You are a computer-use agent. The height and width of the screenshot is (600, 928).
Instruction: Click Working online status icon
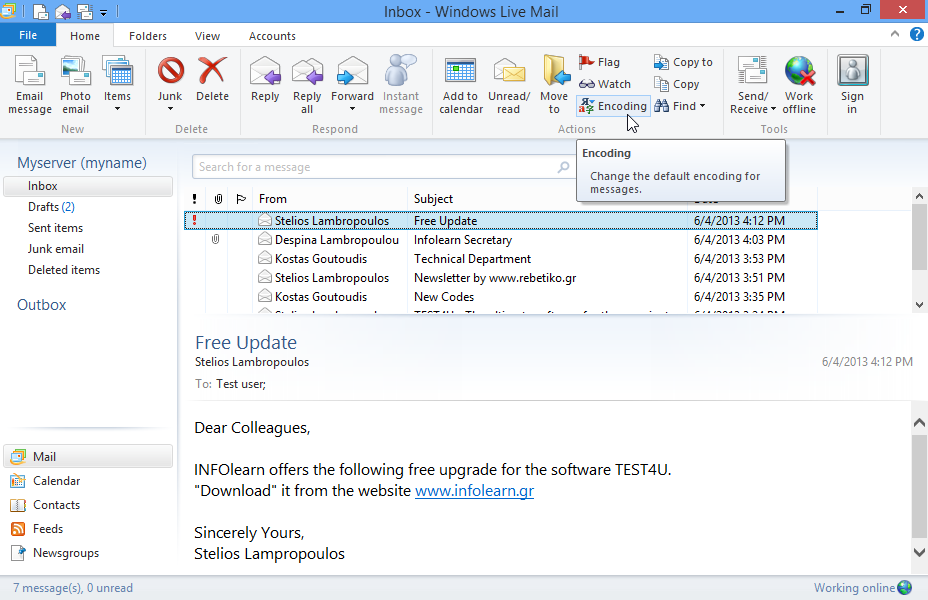pos(904,588)
